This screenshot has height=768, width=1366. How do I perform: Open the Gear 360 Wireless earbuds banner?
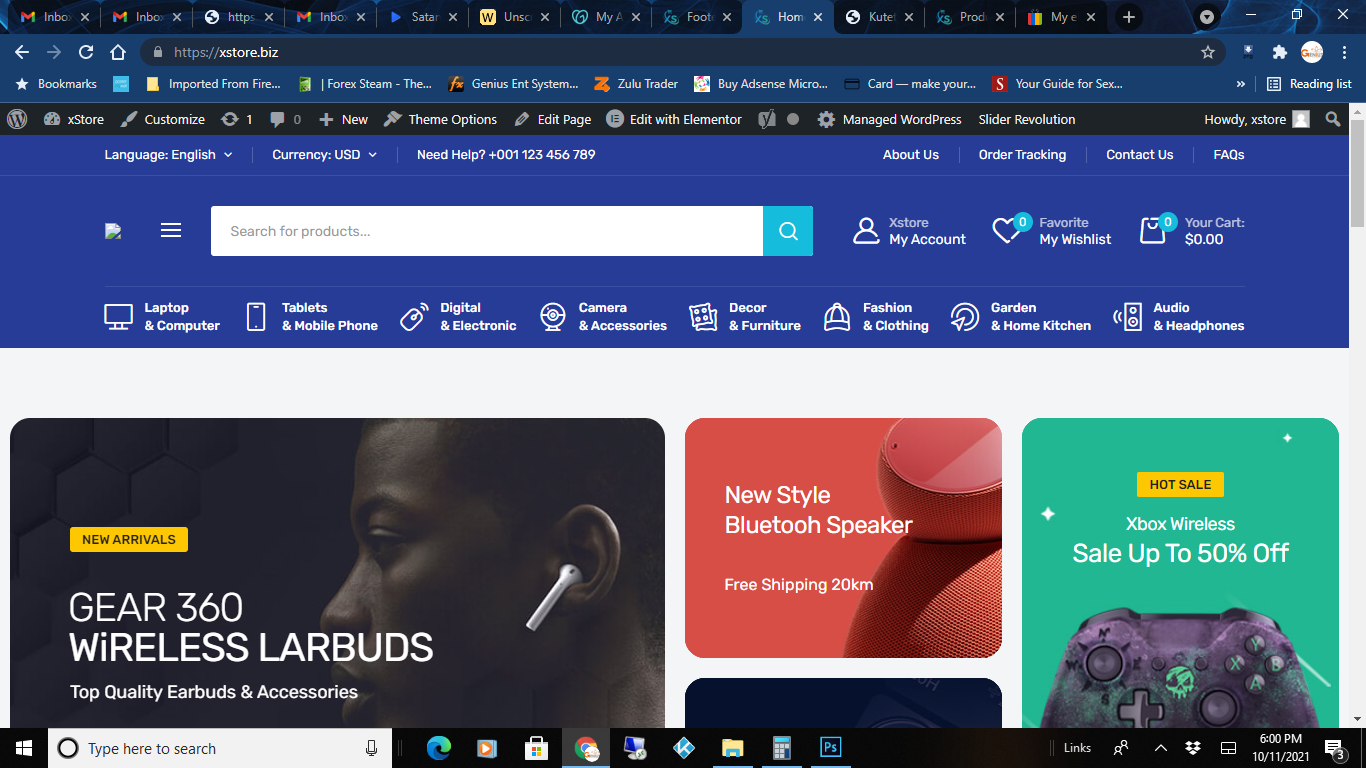[x=337, y=573]
